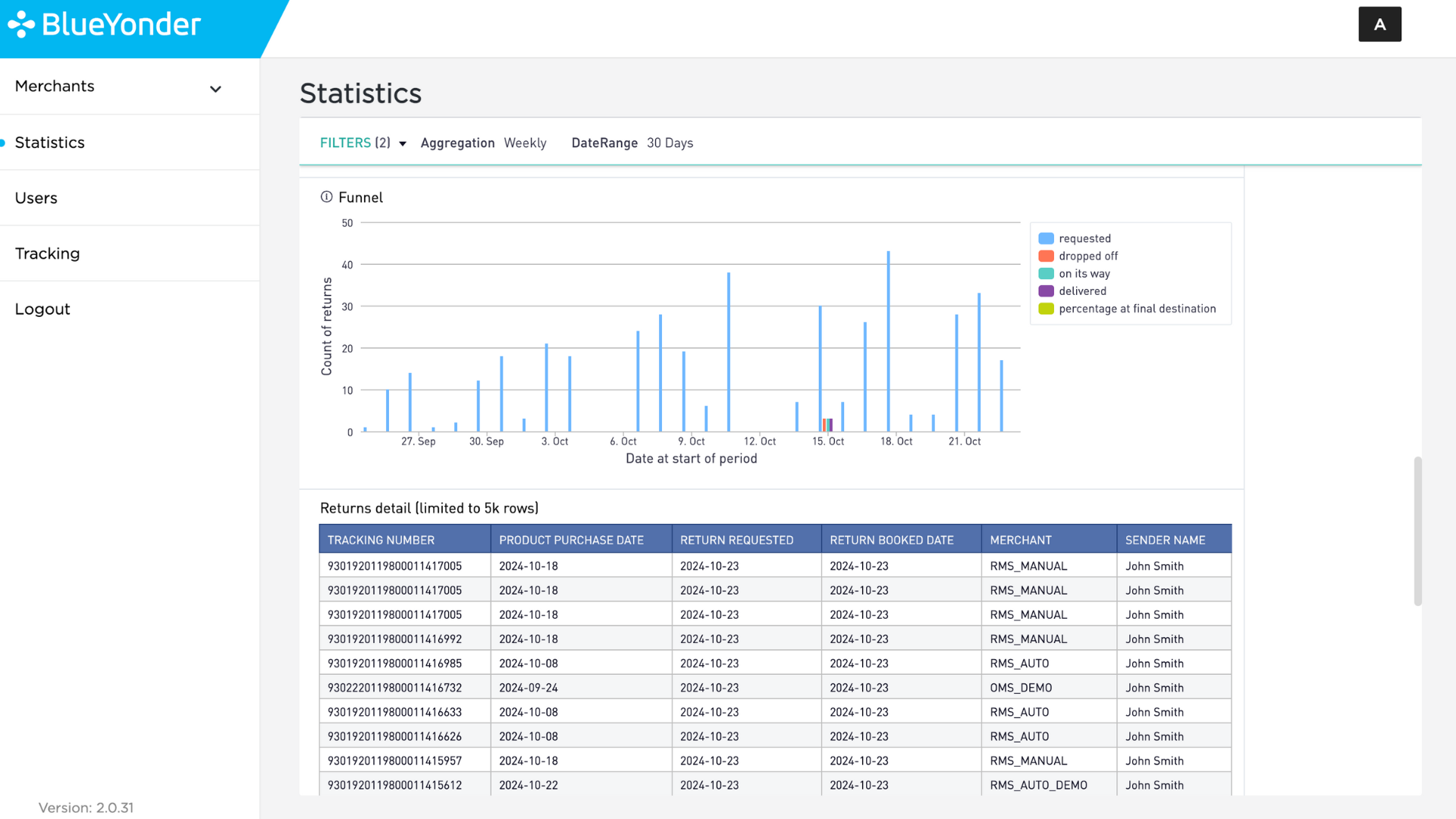
Task: Toggle the on its way legend series
Action: pyautogui.click(x=1074, y=274)
